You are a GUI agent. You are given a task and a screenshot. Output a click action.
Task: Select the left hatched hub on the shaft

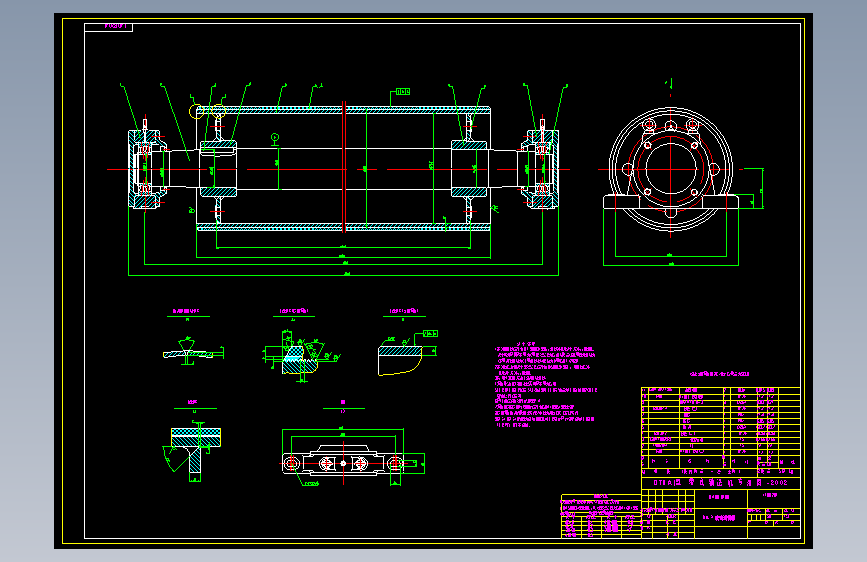[x=218, y=169]
